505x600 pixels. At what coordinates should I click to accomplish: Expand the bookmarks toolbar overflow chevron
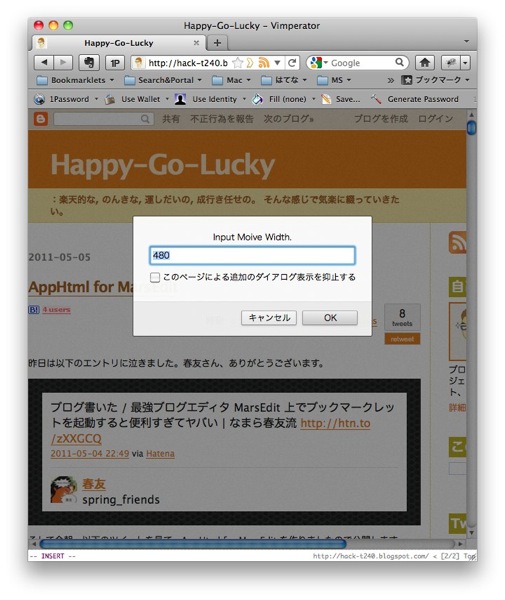(x=390, y=80)
